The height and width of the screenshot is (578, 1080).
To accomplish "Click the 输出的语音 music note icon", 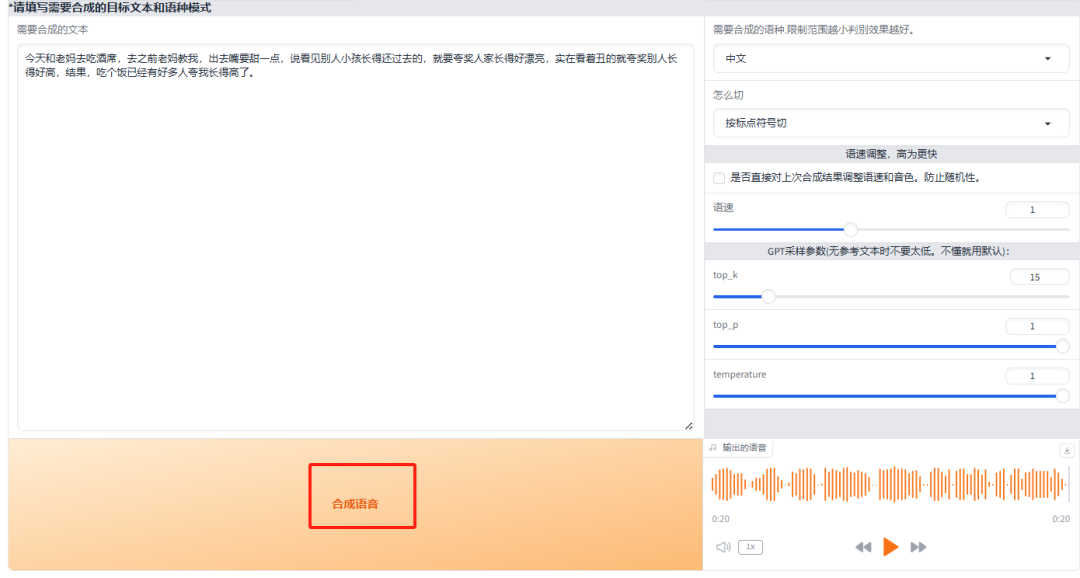I will pos(714,448).
